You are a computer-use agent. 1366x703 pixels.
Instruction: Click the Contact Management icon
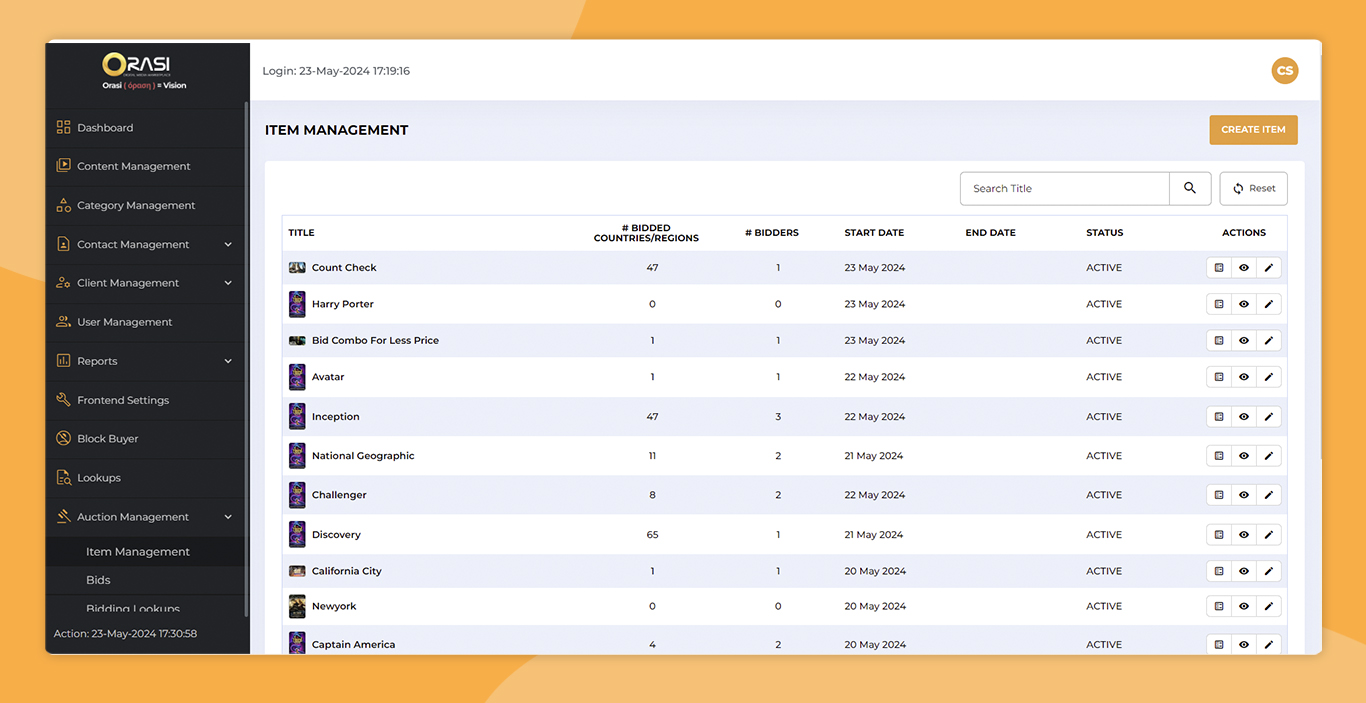[63, 244]
